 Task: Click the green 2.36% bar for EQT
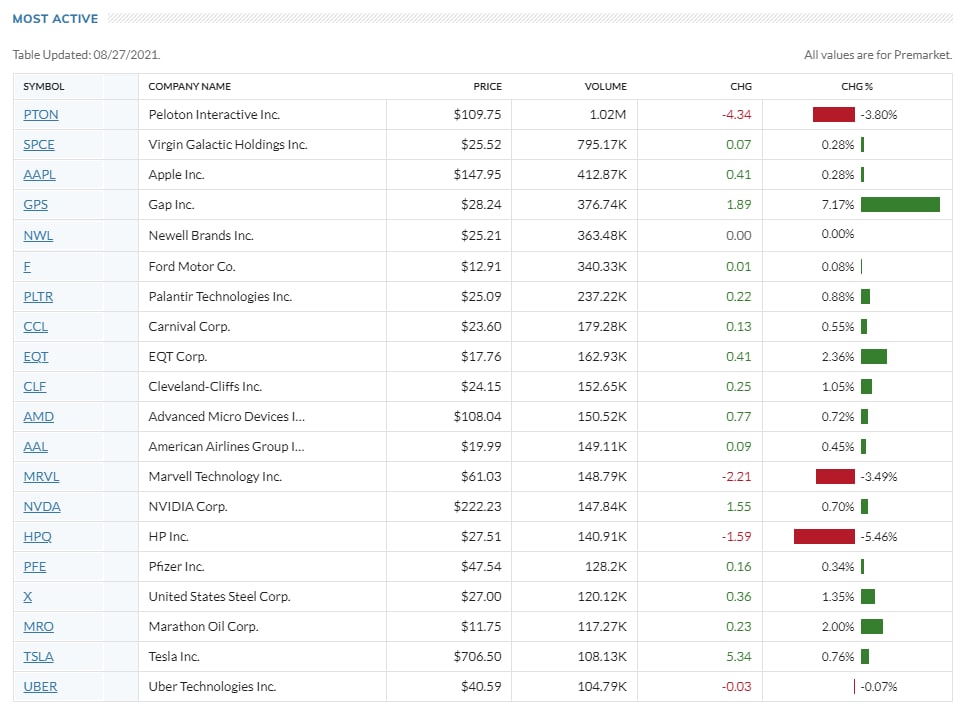[x=874, y=357]
